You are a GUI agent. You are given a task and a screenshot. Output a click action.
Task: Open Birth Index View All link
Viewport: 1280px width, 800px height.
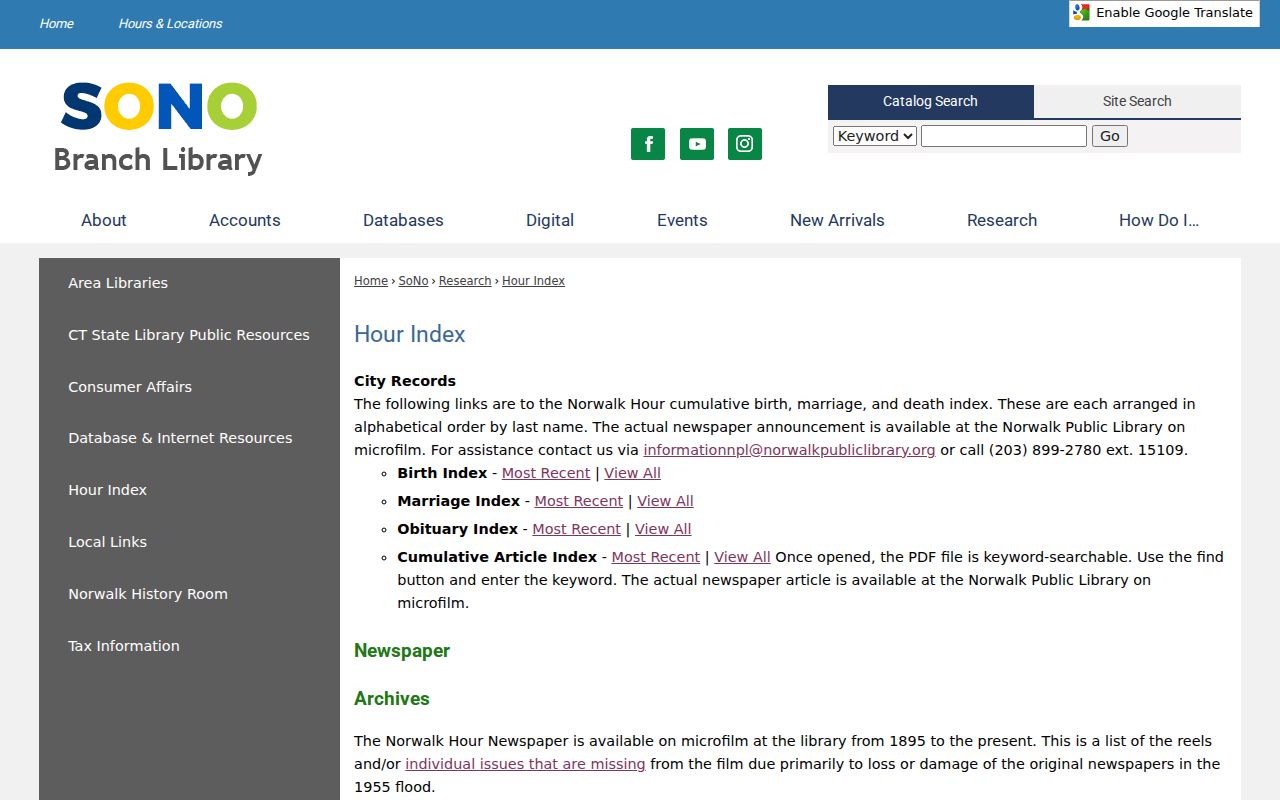632,473
